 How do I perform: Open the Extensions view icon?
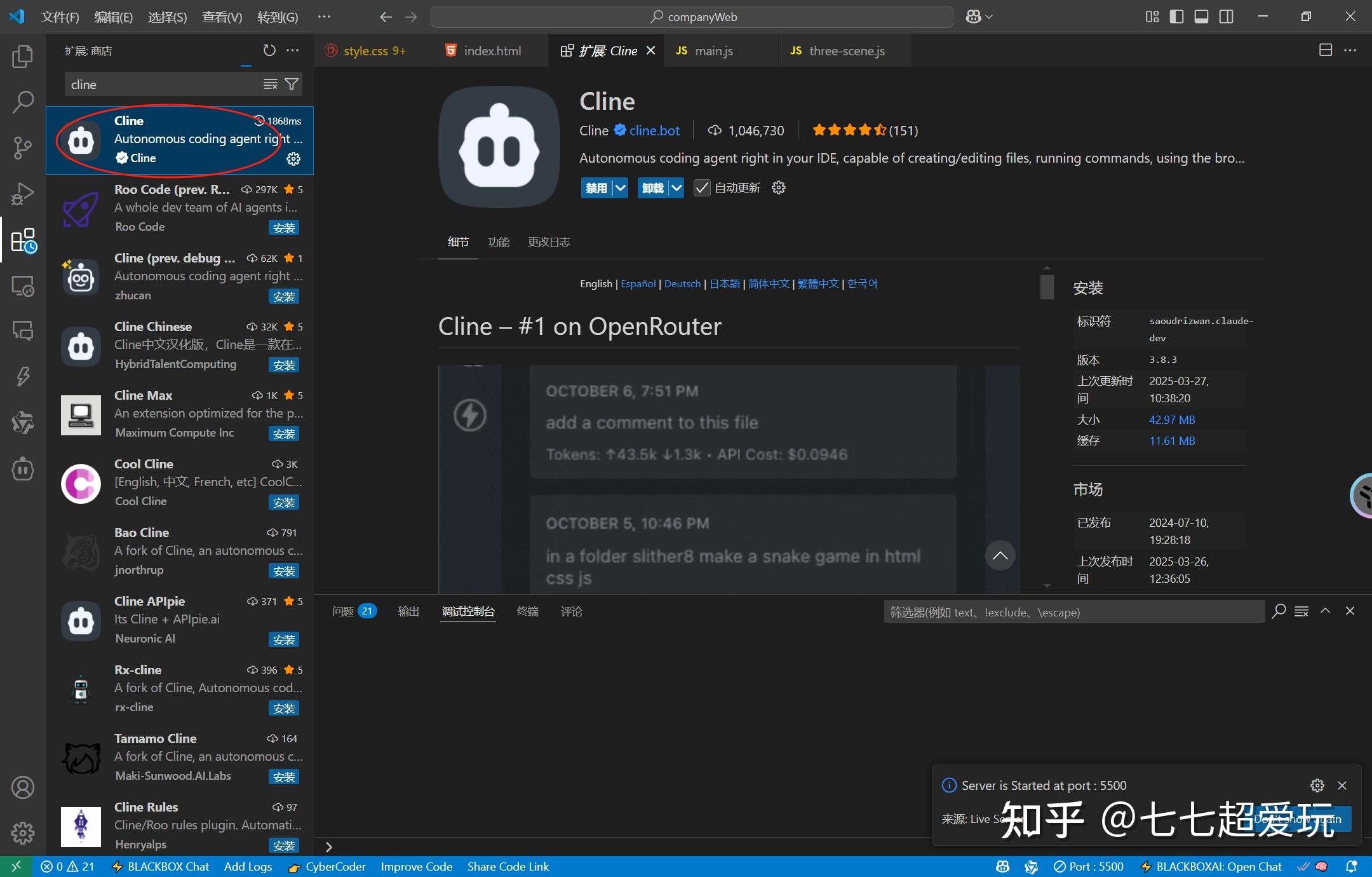coord(24,240)
